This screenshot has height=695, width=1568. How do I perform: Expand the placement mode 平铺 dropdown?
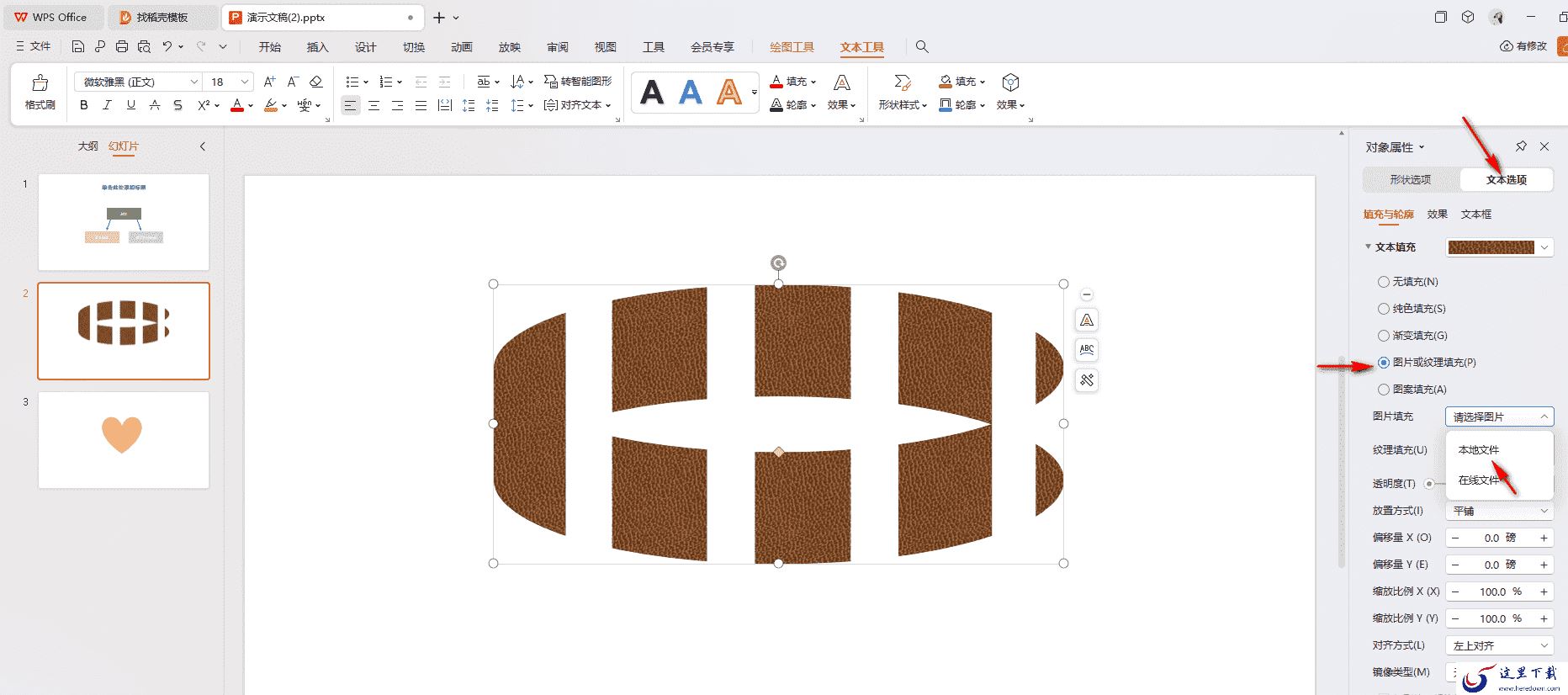point(1500,511)
